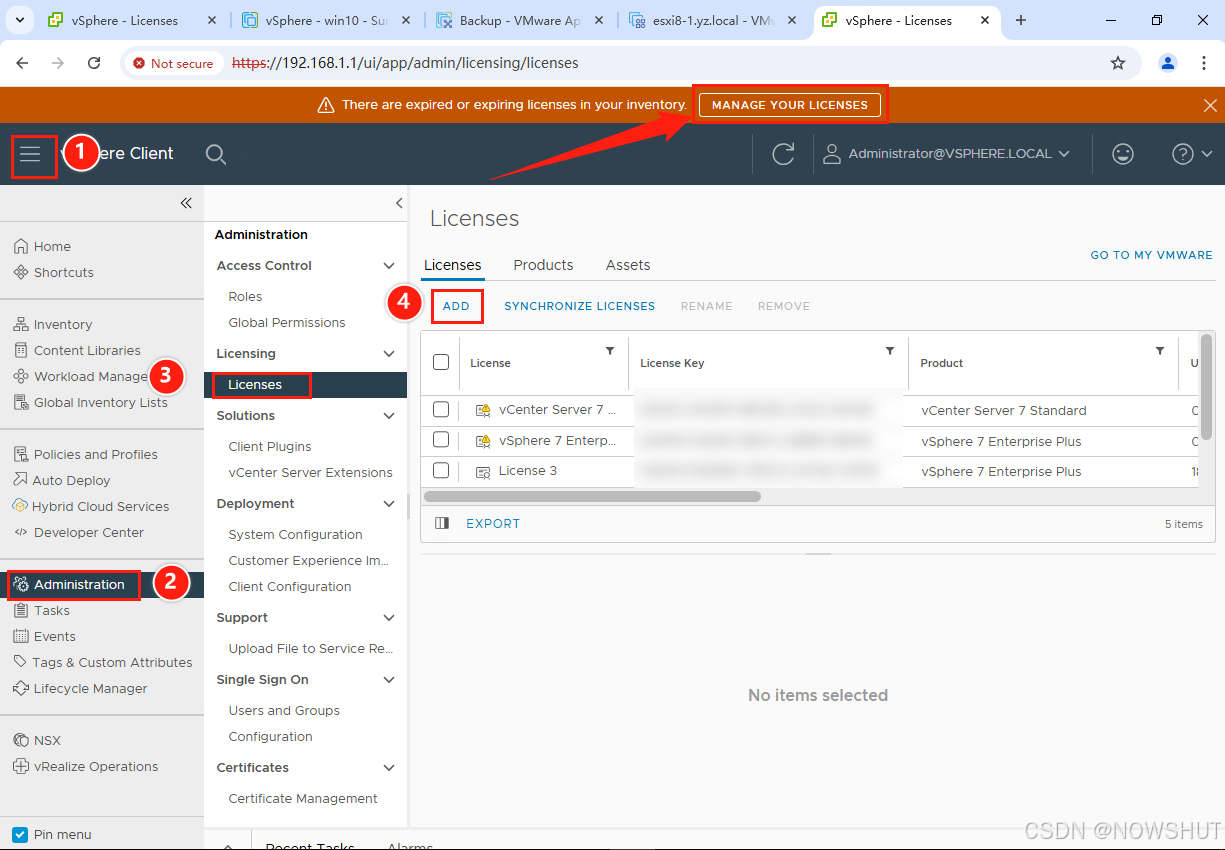Image resolution: width=1225 pixels, height=850 pixels.
Task: Collapse the Licensing section
Action: 389,353
